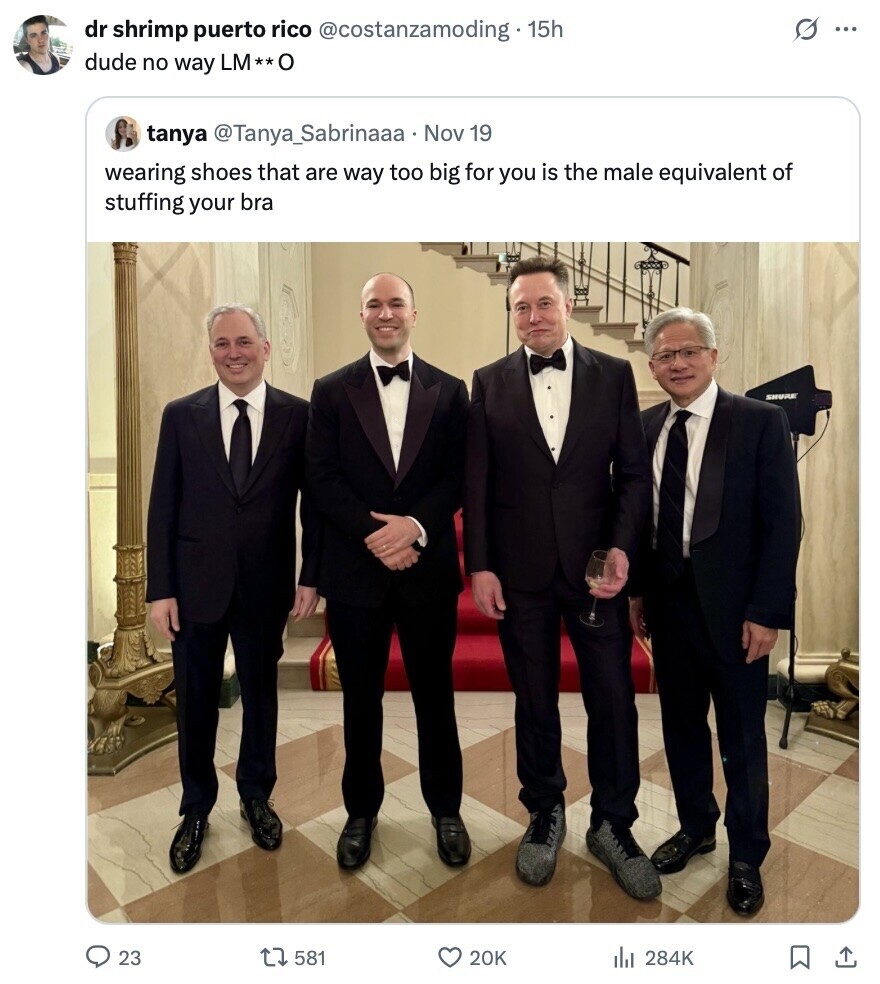Open the views analytics bar-chart icon
The height and width of the screenshot is (984, 880).
coord(623,958)
